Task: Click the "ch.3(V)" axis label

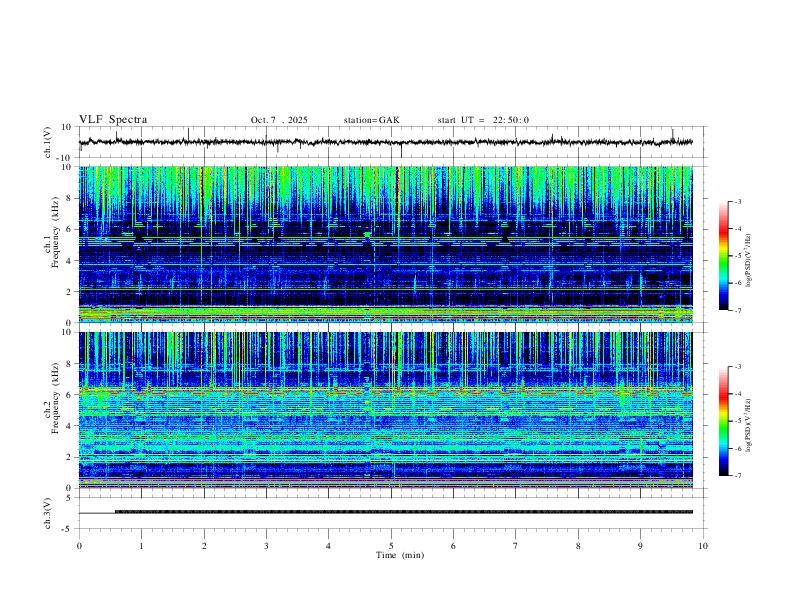Action: pos(48,513)
